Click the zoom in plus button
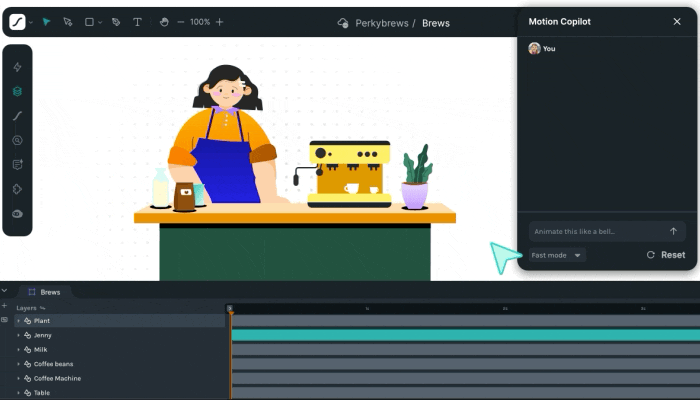Image resolution: width=700 pixels, height=400 pixels. (220, 22)
